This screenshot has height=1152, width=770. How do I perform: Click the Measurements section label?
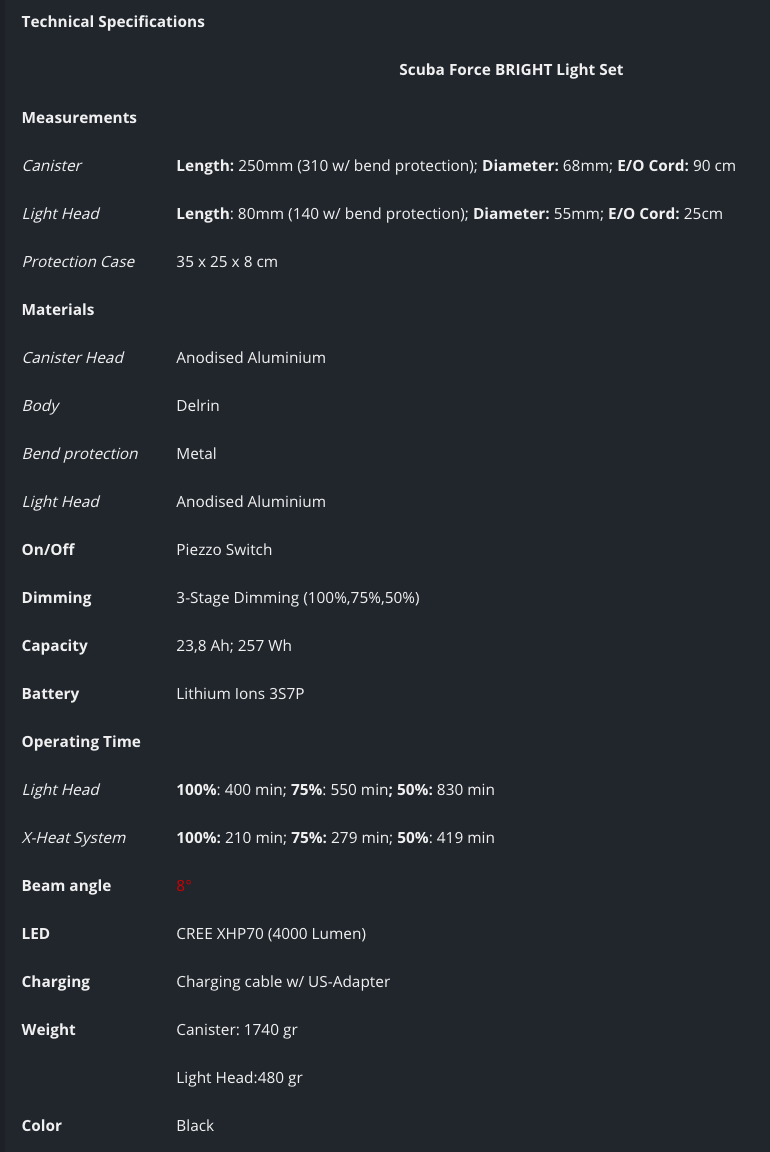(79, 118)
